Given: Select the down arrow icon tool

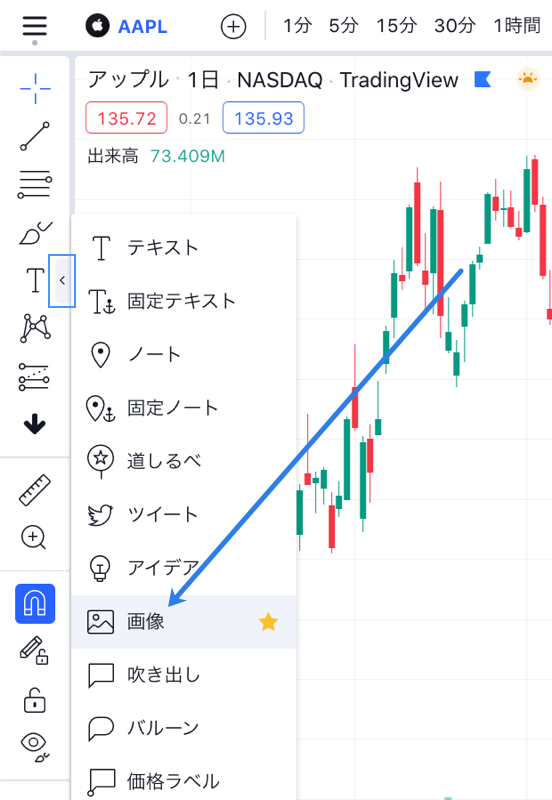Looking at the screenshot, I should pos(35,424).
